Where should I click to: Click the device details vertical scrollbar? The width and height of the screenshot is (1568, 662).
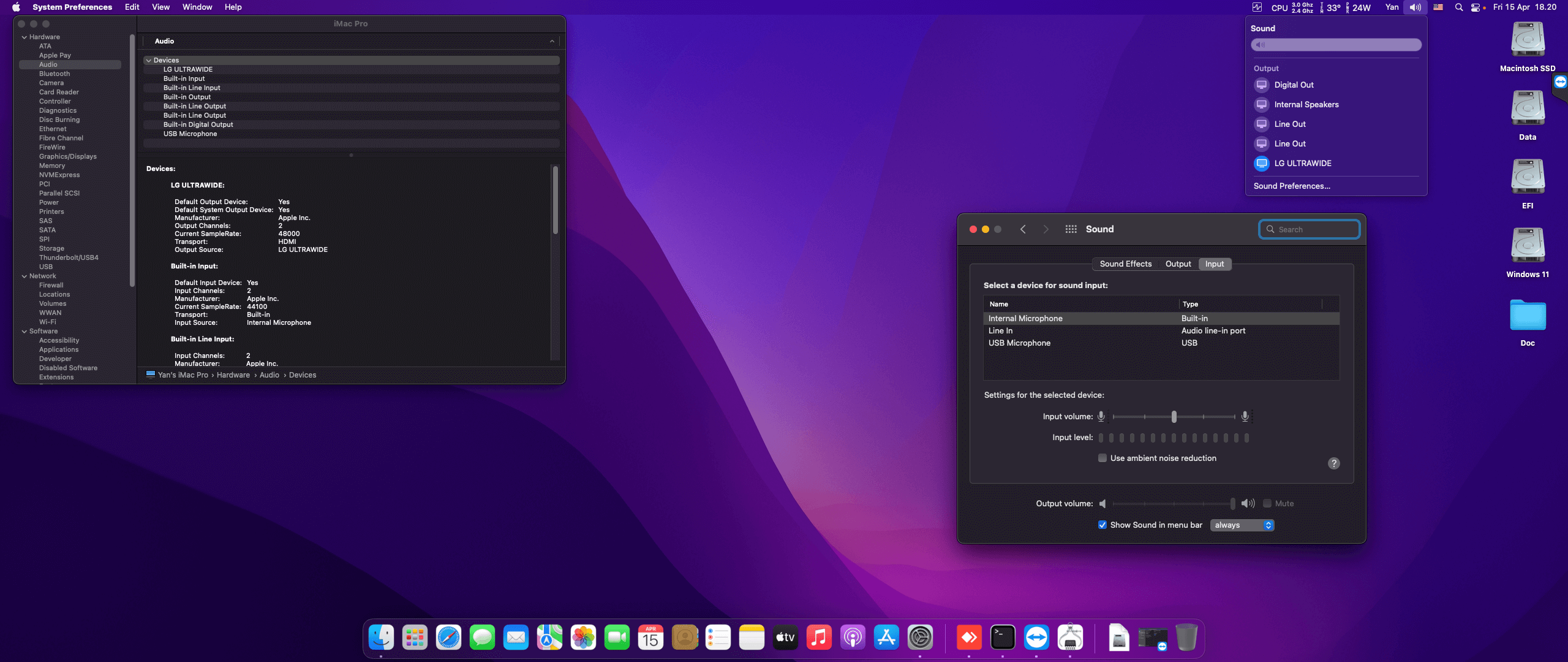(555, 200)
